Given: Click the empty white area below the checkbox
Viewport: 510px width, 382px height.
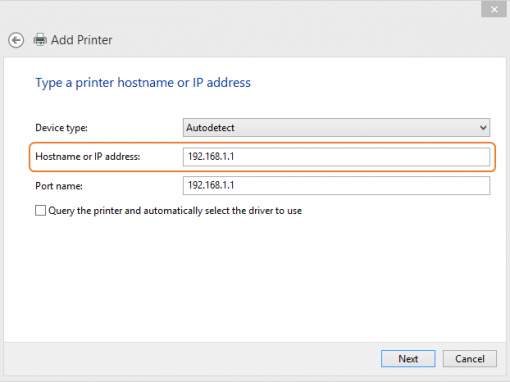Looking at the screenshot, I should tap(255, 280).
